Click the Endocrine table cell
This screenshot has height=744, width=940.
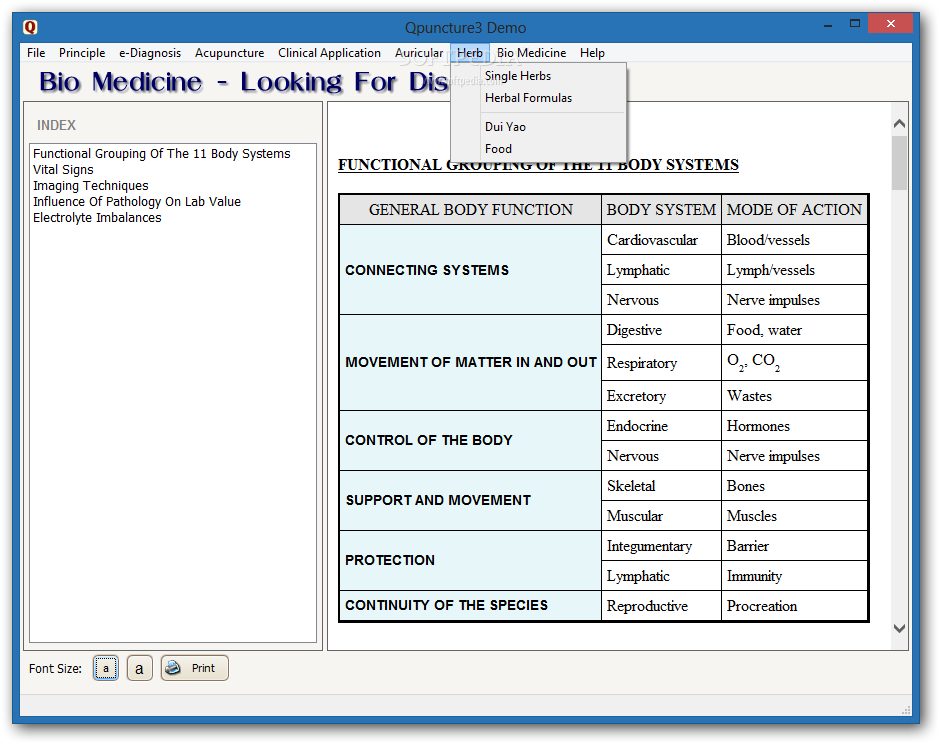(661, 426)
